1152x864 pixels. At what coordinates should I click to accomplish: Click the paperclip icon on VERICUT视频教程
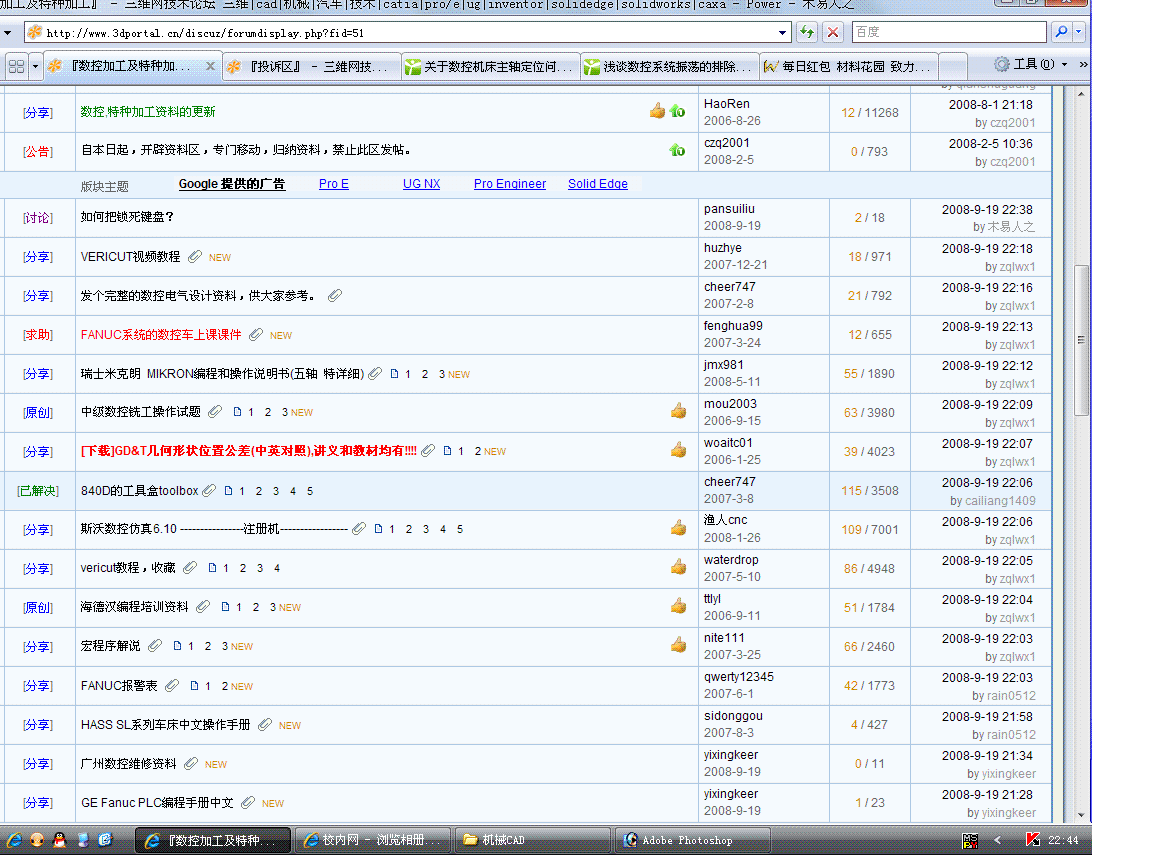click(x=195, y=257)
